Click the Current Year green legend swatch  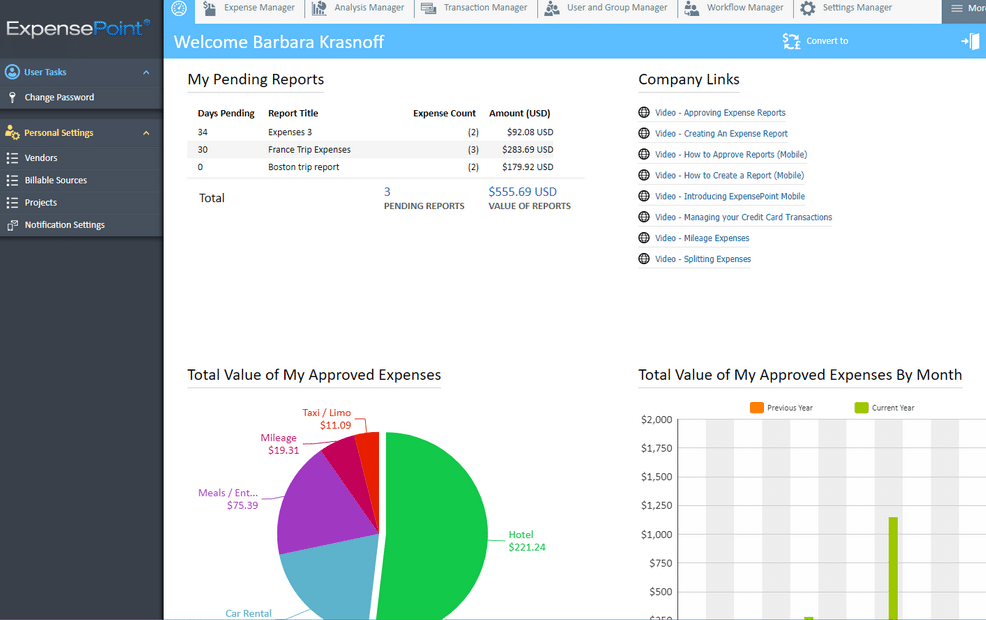(x=861, y=407)
